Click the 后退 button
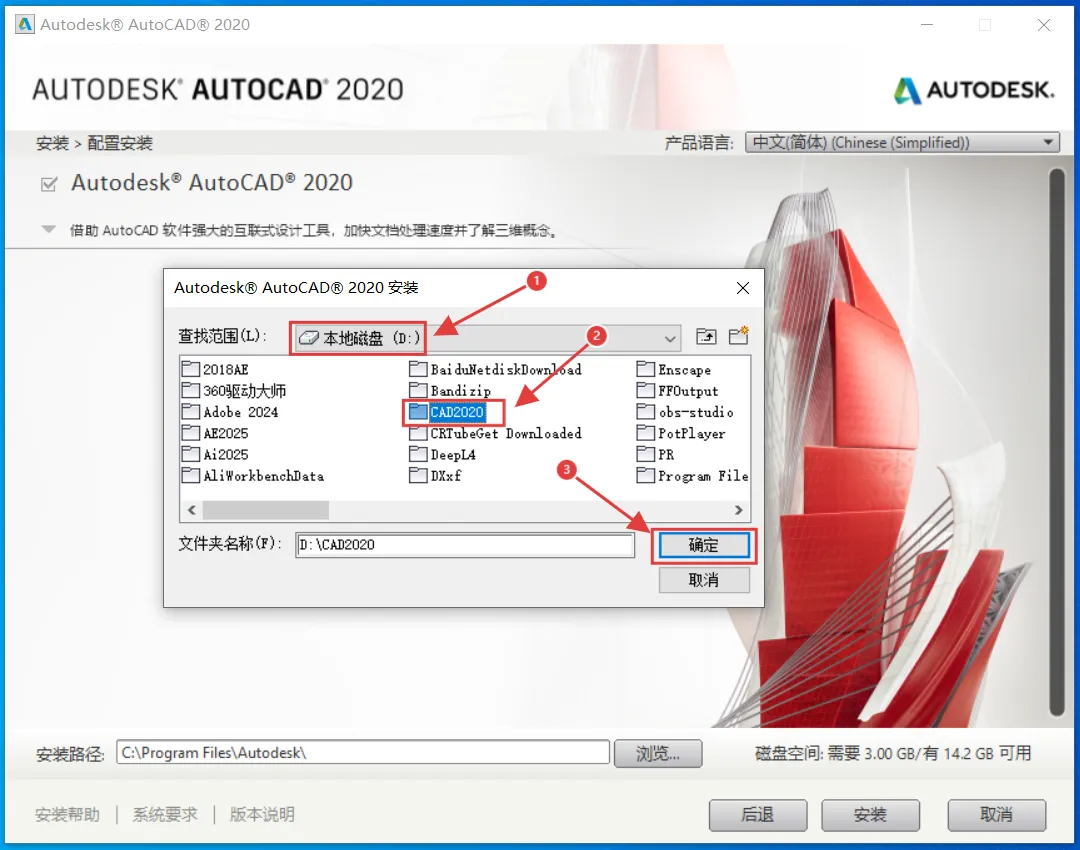 [x=758, y=815]
